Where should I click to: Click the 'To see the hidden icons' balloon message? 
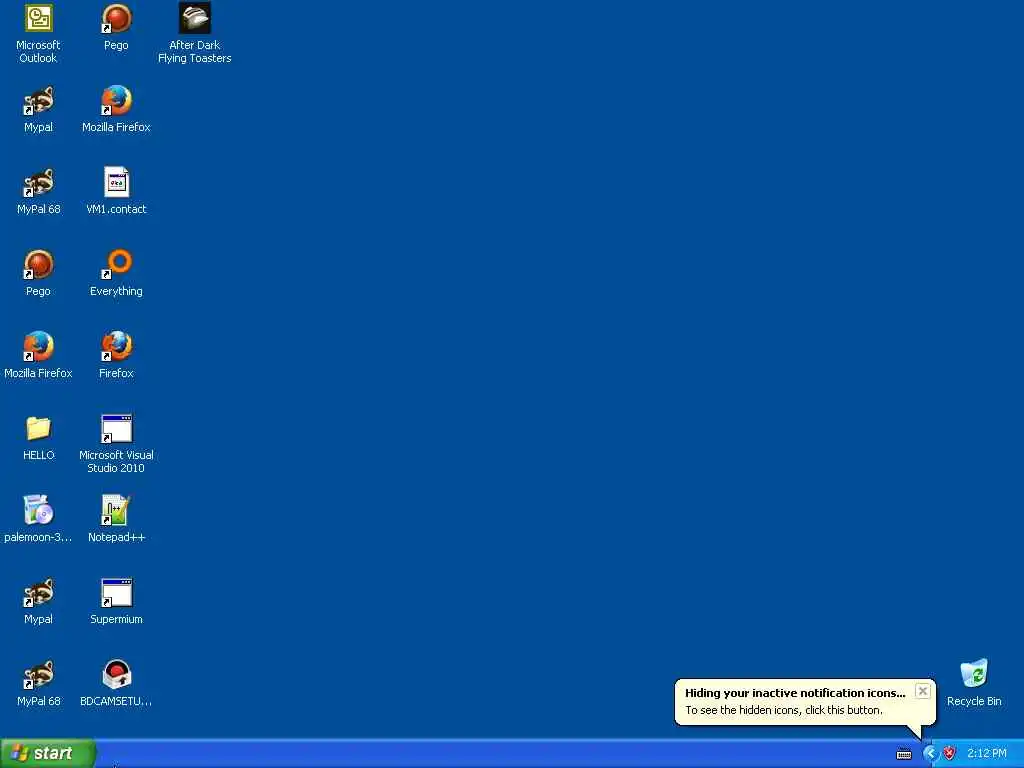click(x=784, y=710)
